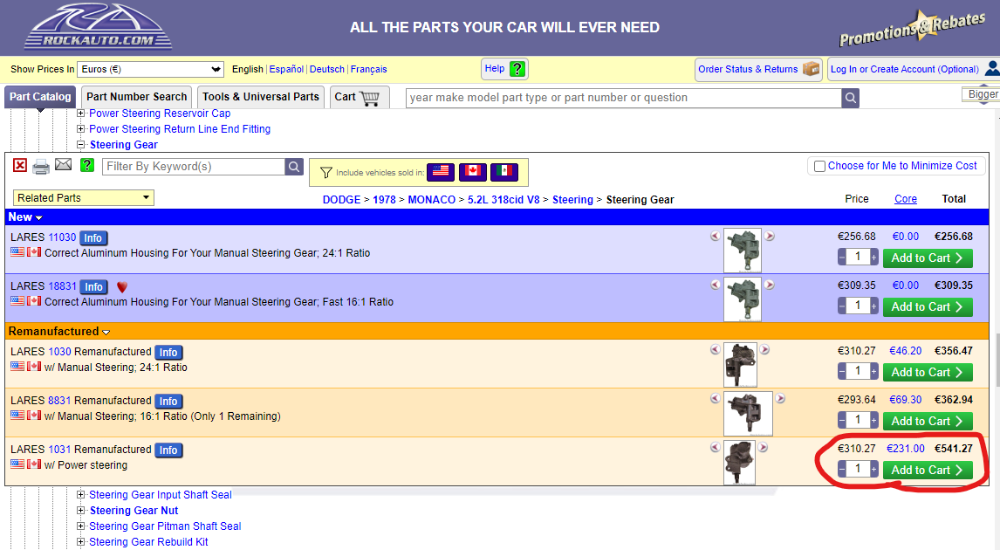This screenshot has height=550, width=1000.
Task: Expand Power Steering Return Line End Fitting node
Action: click(x=81, y=129)
